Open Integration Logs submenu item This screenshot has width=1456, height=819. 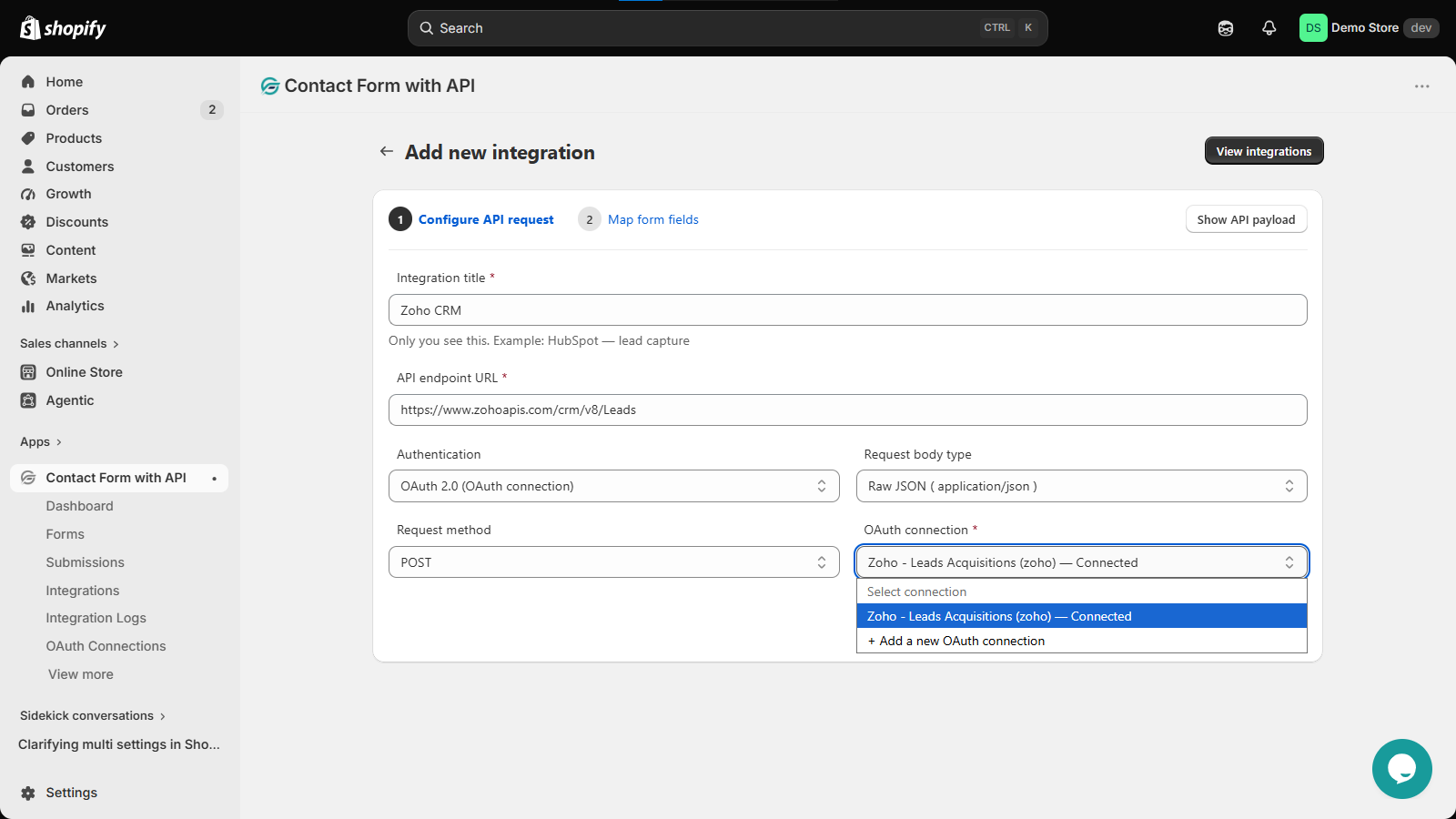96,618
